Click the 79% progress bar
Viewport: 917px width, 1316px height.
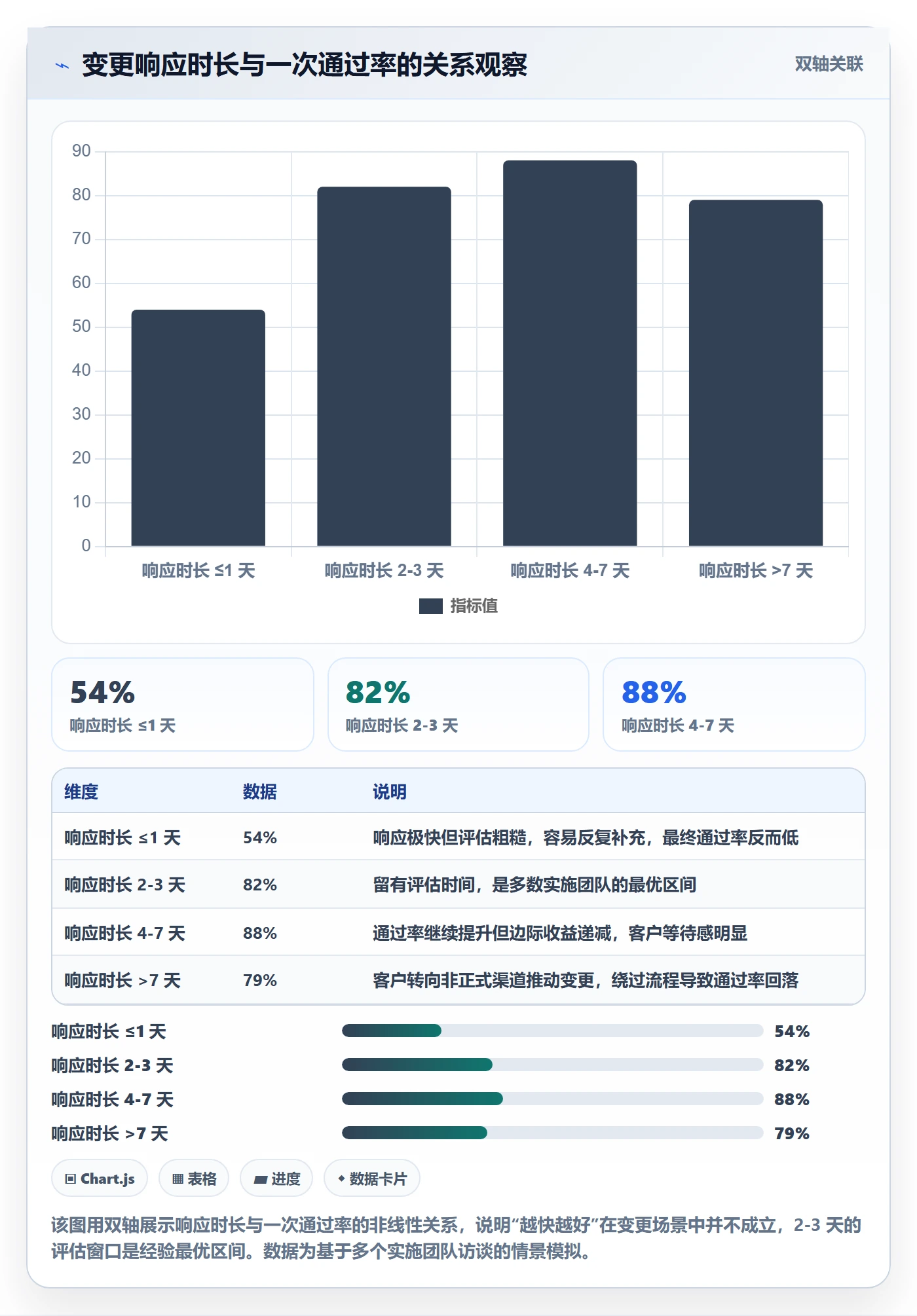pos(552,1133)
